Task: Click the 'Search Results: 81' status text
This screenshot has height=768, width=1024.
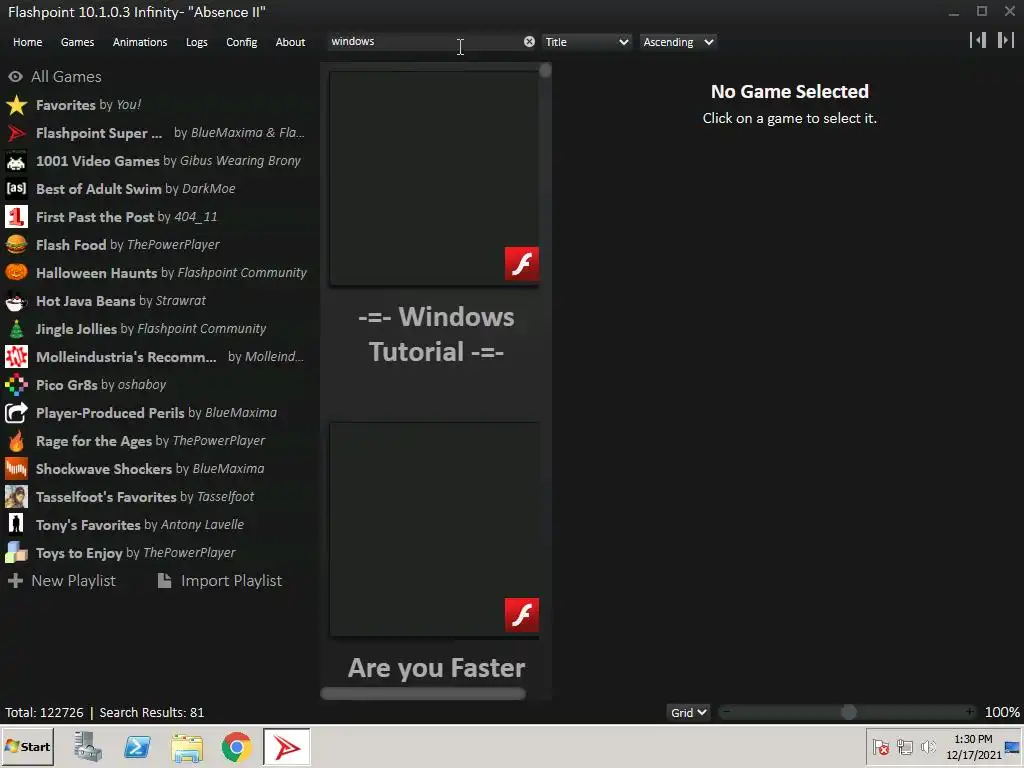Action: pyautogui.click(x=152, y=712)
